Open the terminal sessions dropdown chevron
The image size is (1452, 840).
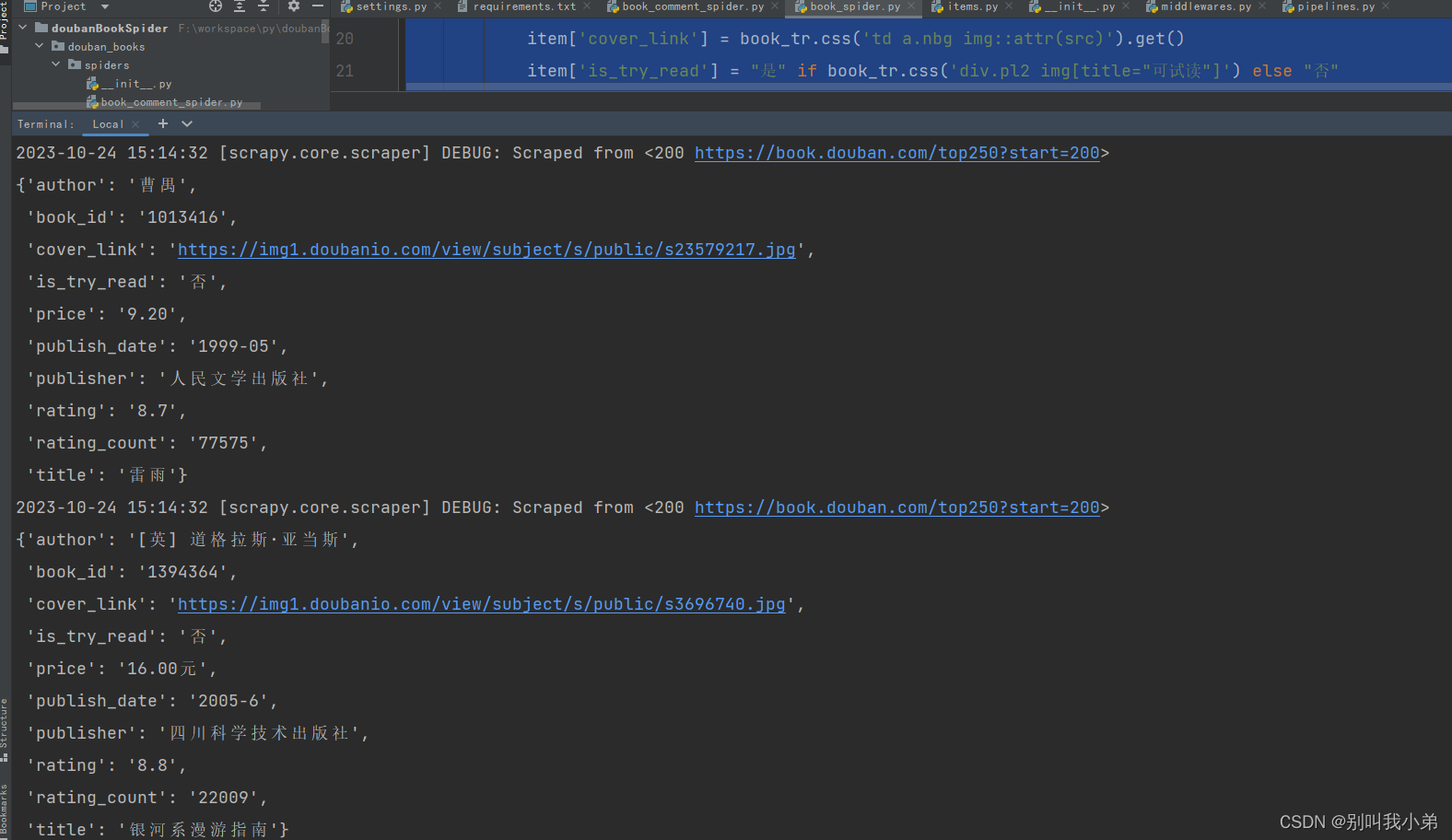tap(187, 123)
